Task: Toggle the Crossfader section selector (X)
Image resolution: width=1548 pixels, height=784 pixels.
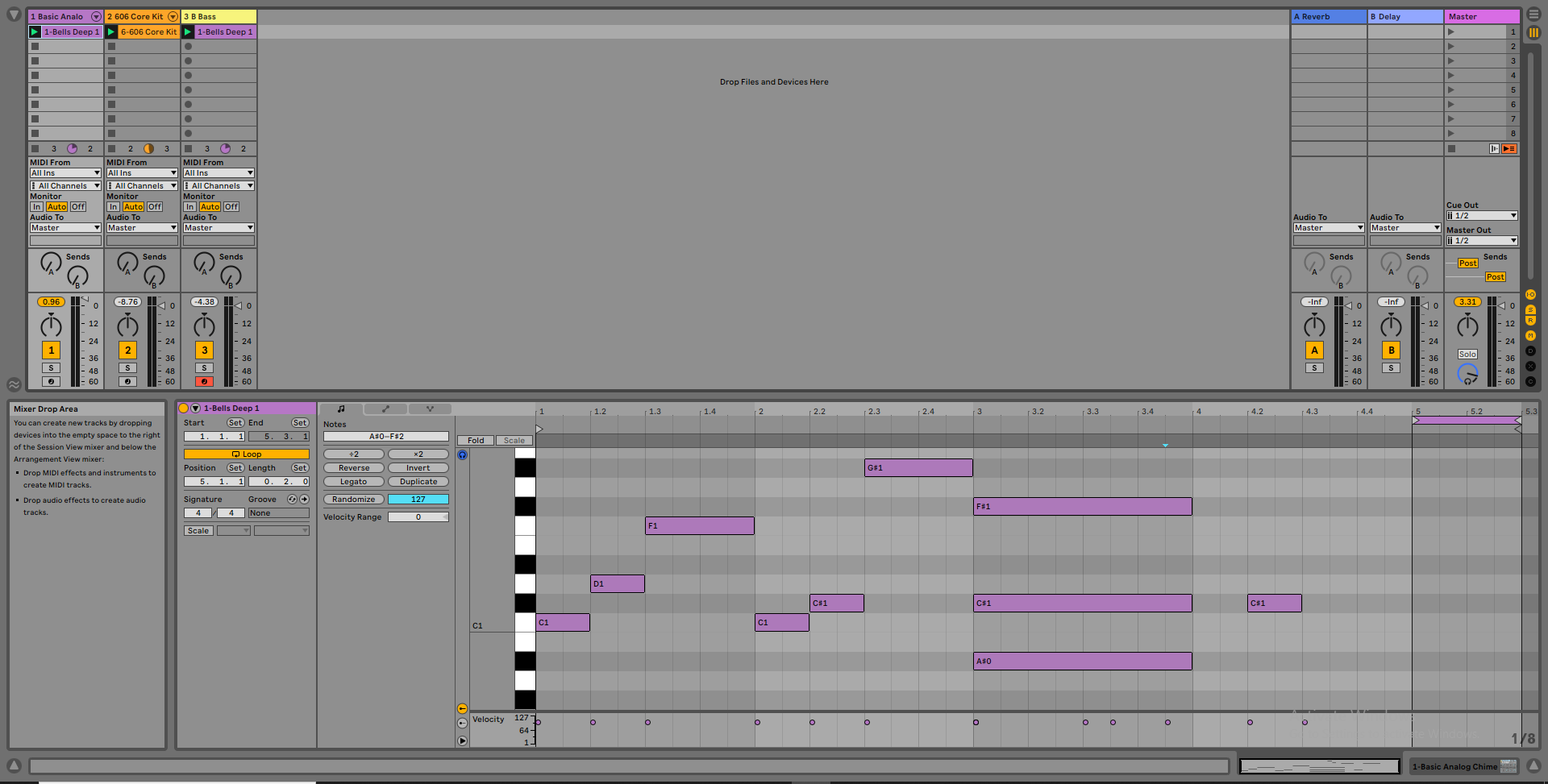Action: coord(1530,367)
